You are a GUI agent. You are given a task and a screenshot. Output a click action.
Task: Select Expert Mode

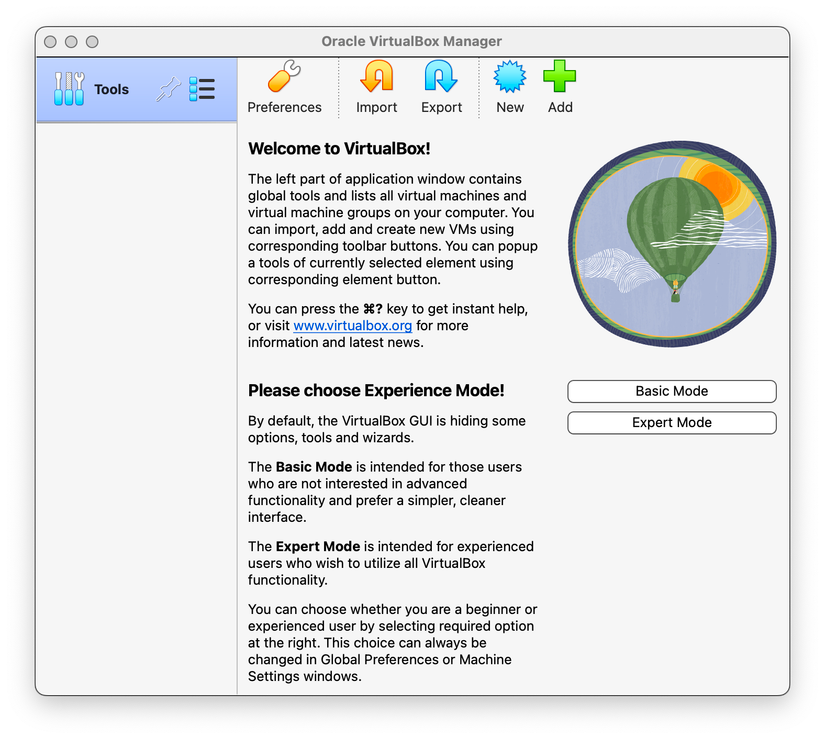point(671,423)
